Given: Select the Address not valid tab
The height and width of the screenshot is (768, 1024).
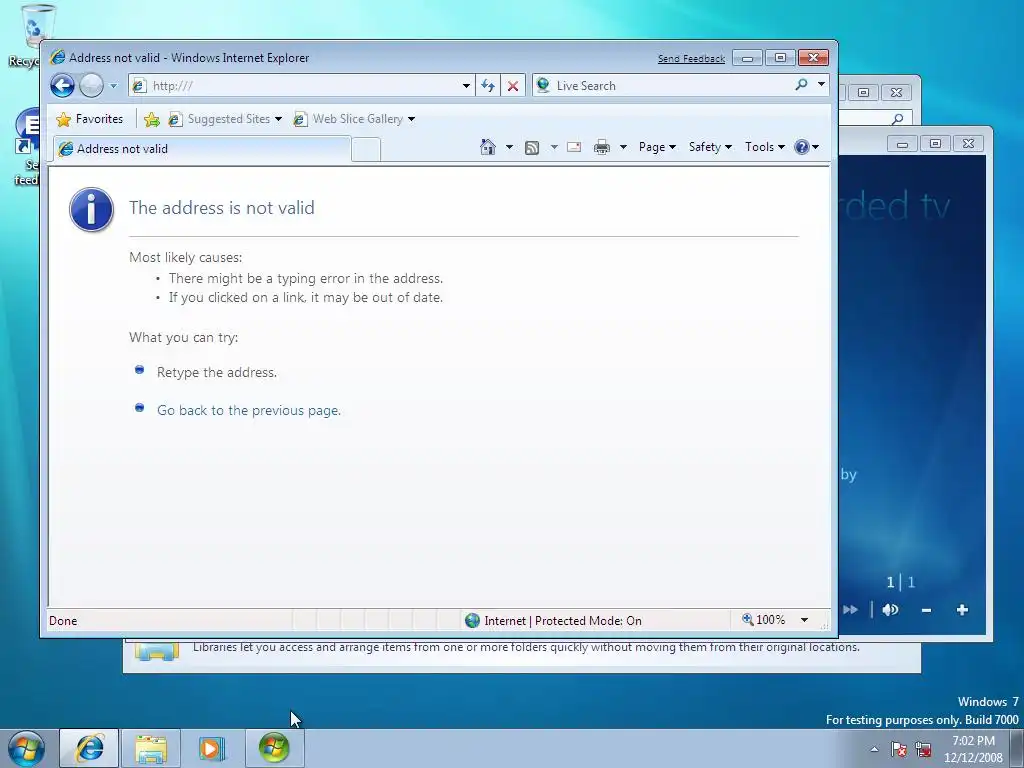Looking at the screenshot, I should tap(202, 149).
